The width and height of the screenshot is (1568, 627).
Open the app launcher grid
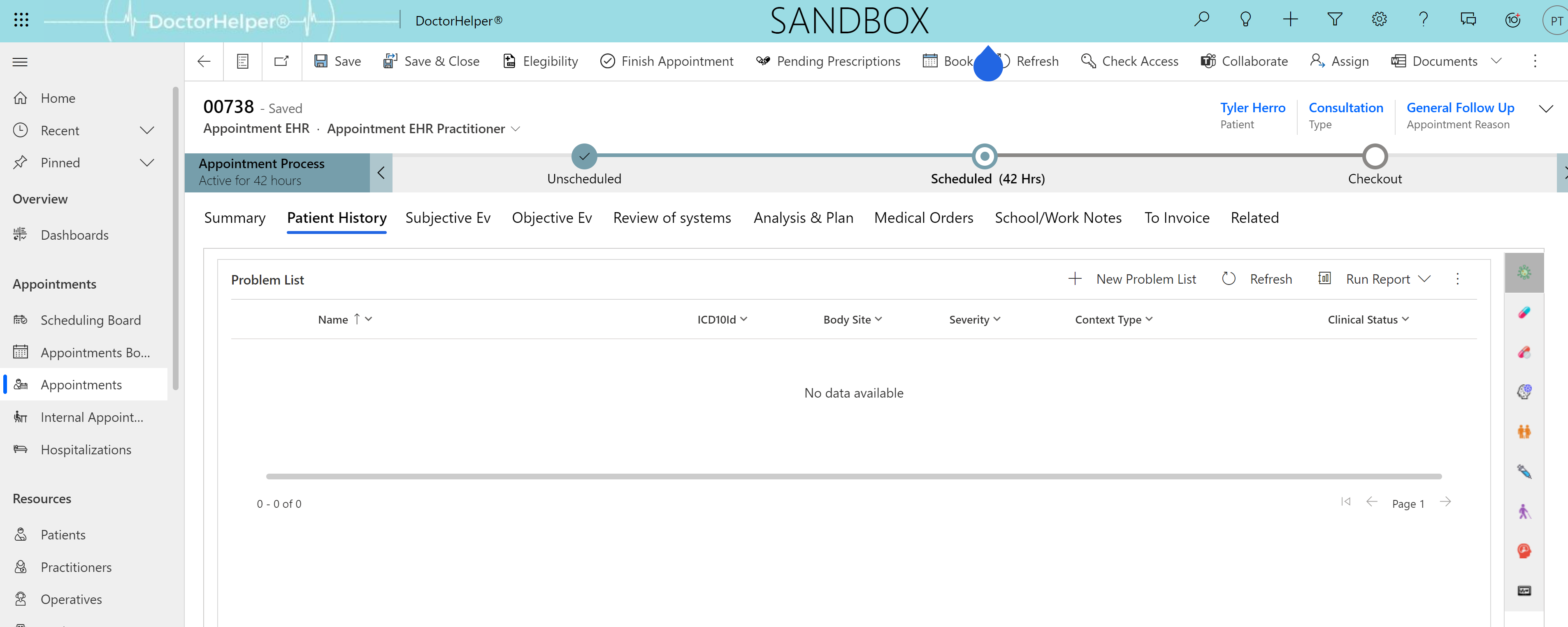pyautogui.click(x=21, y=20)
